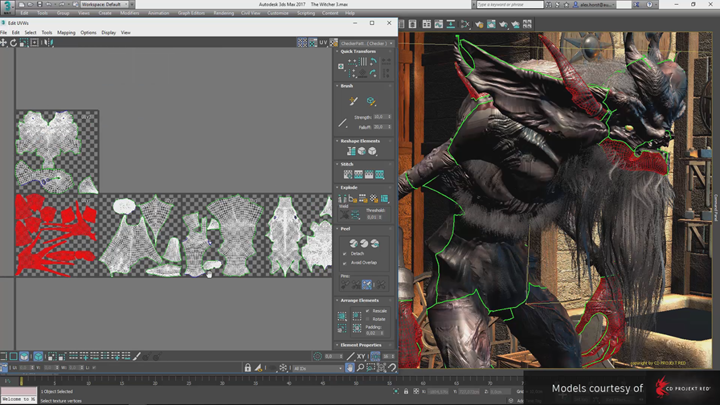Toggle the Rescale checkbox in Arrange Elements
Screen dimensions: 720x405
pos(368,311)
